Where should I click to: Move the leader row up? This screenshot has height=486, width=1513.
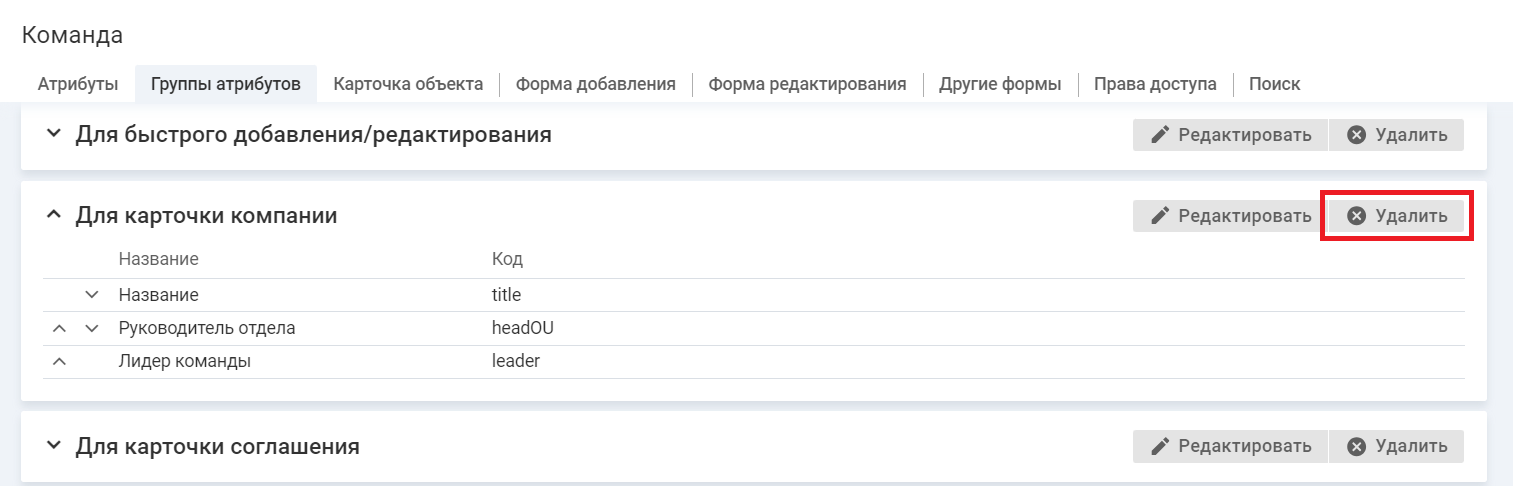[59, 361]
